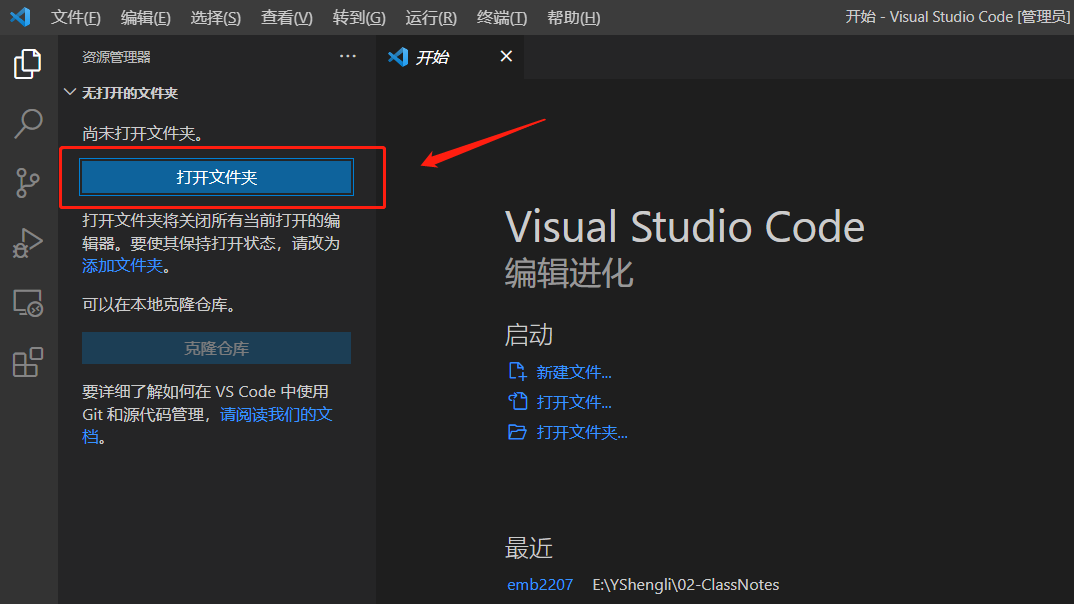The height and width of the screenshot is (604, 1074).
Task: Click the 资源管理器 panel title
Action: click(116, 57)
